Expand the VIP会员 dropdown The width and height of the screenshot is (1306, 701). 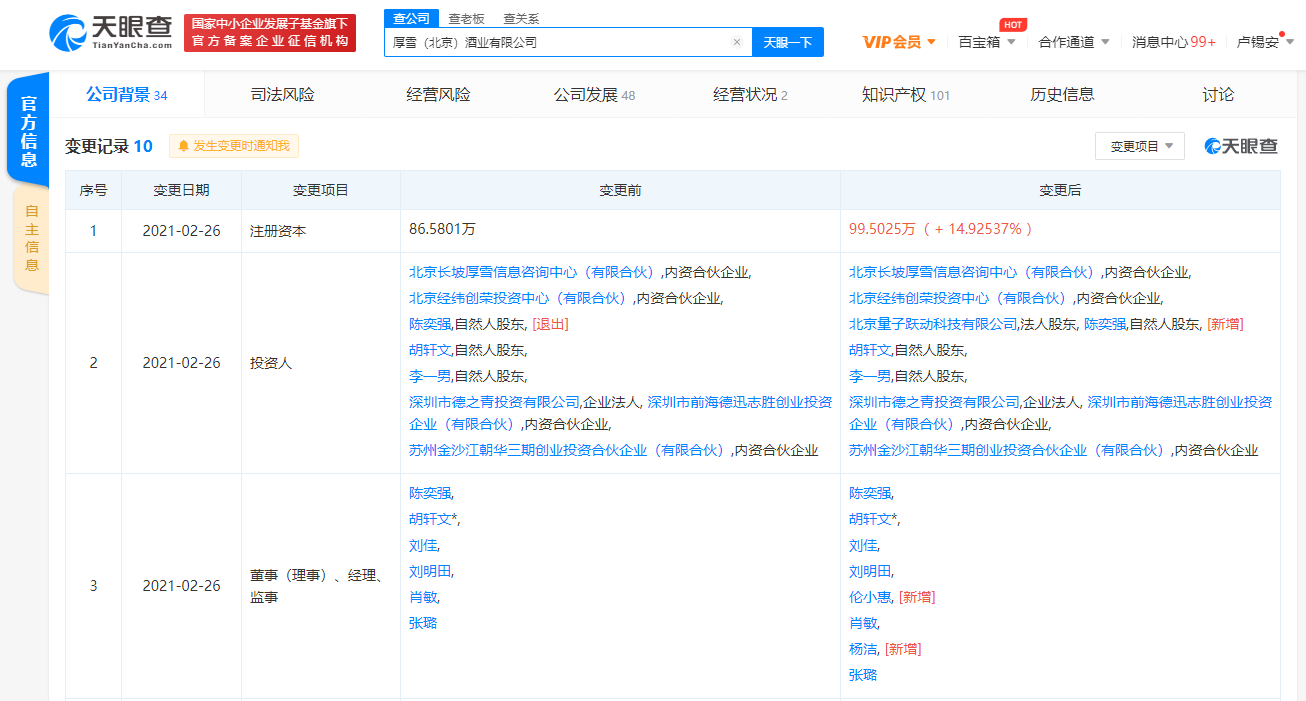tap(899, 42)
